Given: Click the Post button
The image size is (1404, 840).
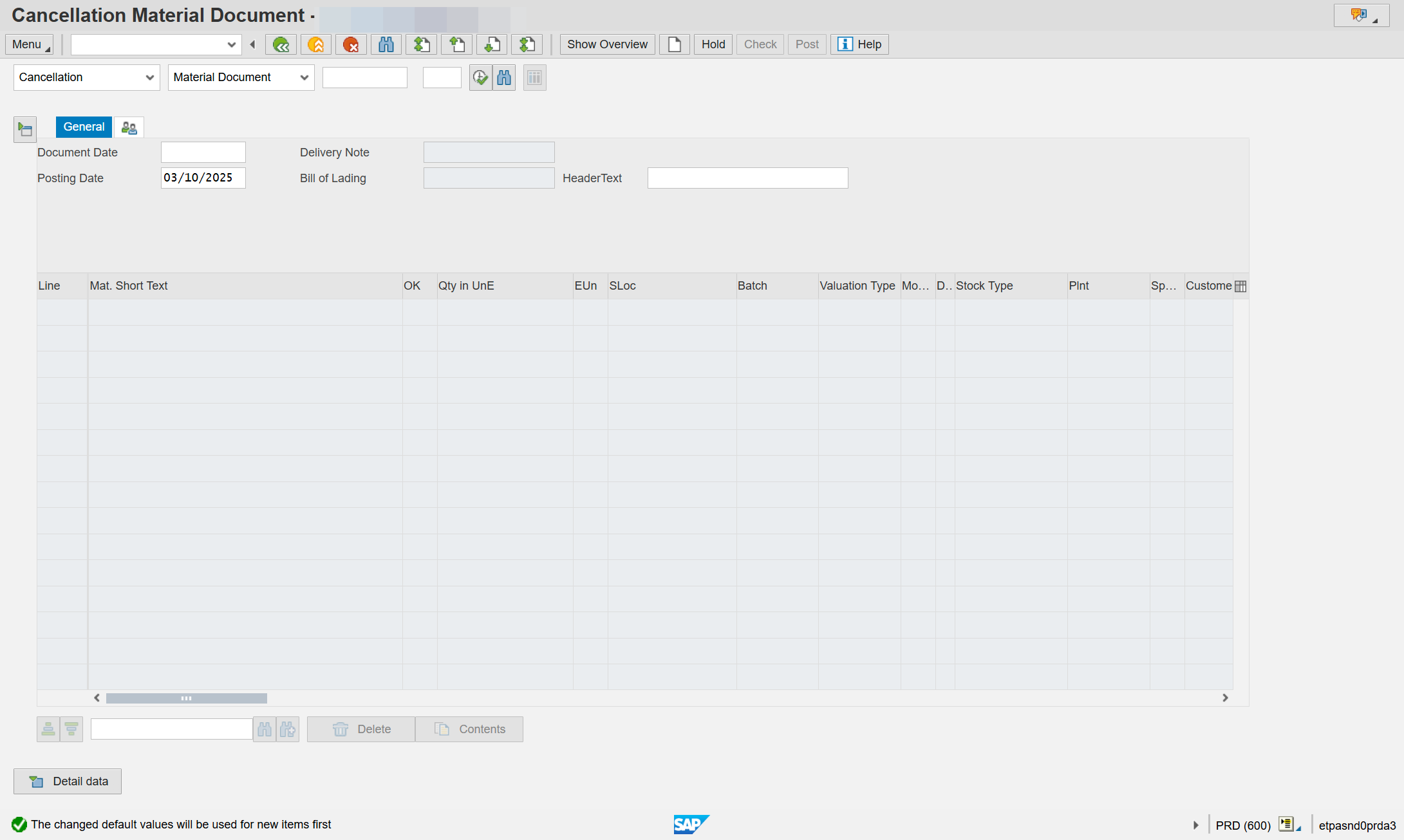Looking at the screenshot, I should coord(807,44).
